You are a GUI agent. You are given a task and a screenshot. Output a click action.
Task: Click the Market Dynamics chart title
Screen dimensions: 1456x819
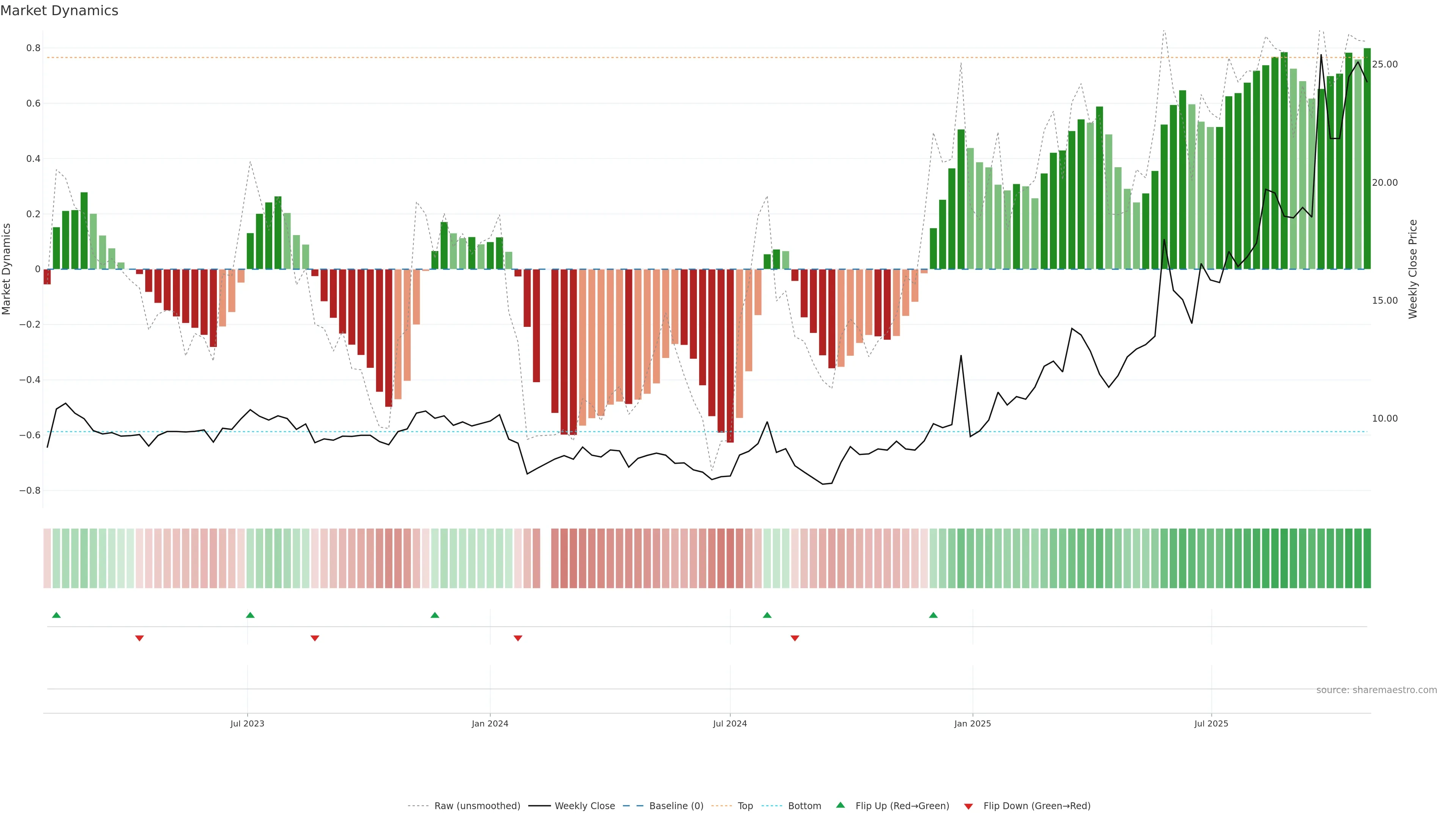coord(60,11)
